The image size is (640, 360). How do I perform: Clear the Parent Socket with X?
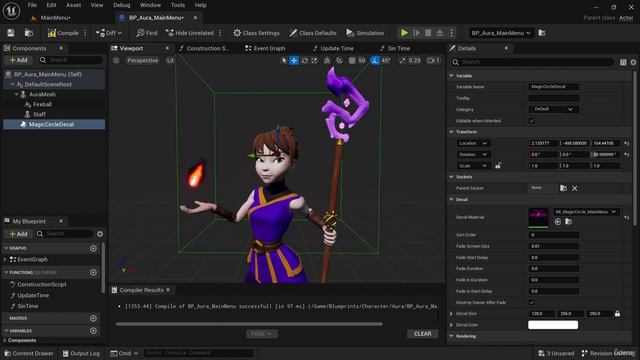tap(575, 188)
